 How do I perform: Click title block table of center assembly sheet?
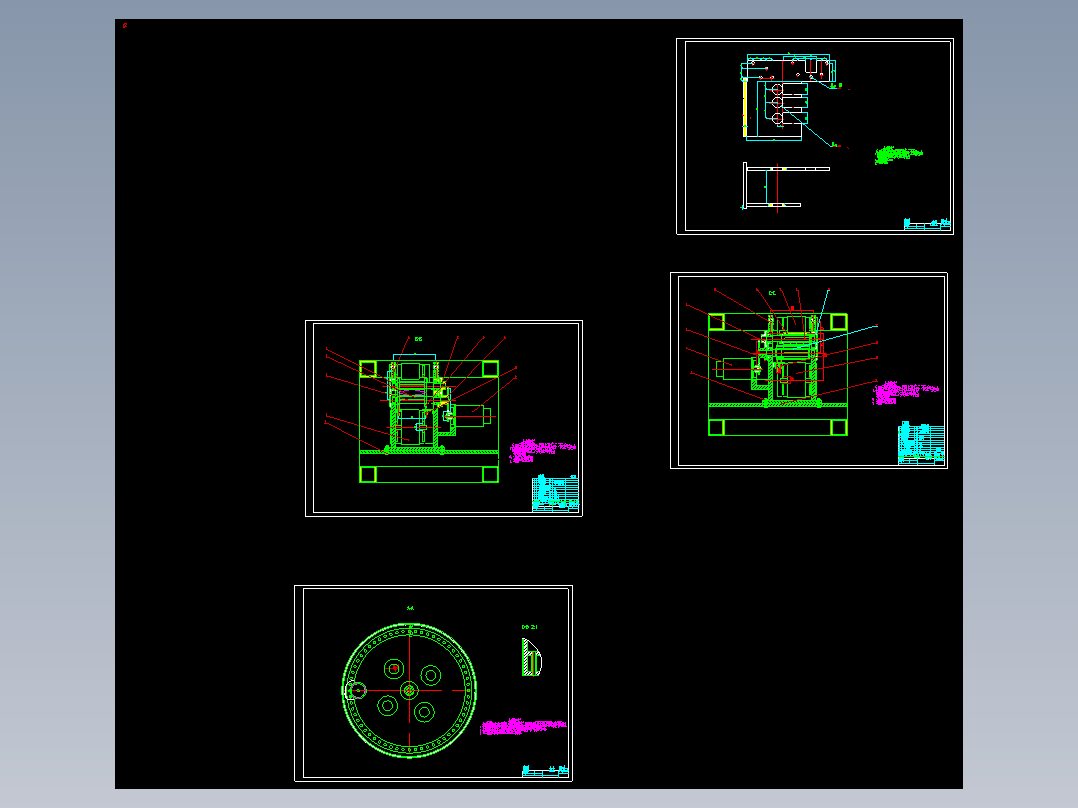point(556,493)
